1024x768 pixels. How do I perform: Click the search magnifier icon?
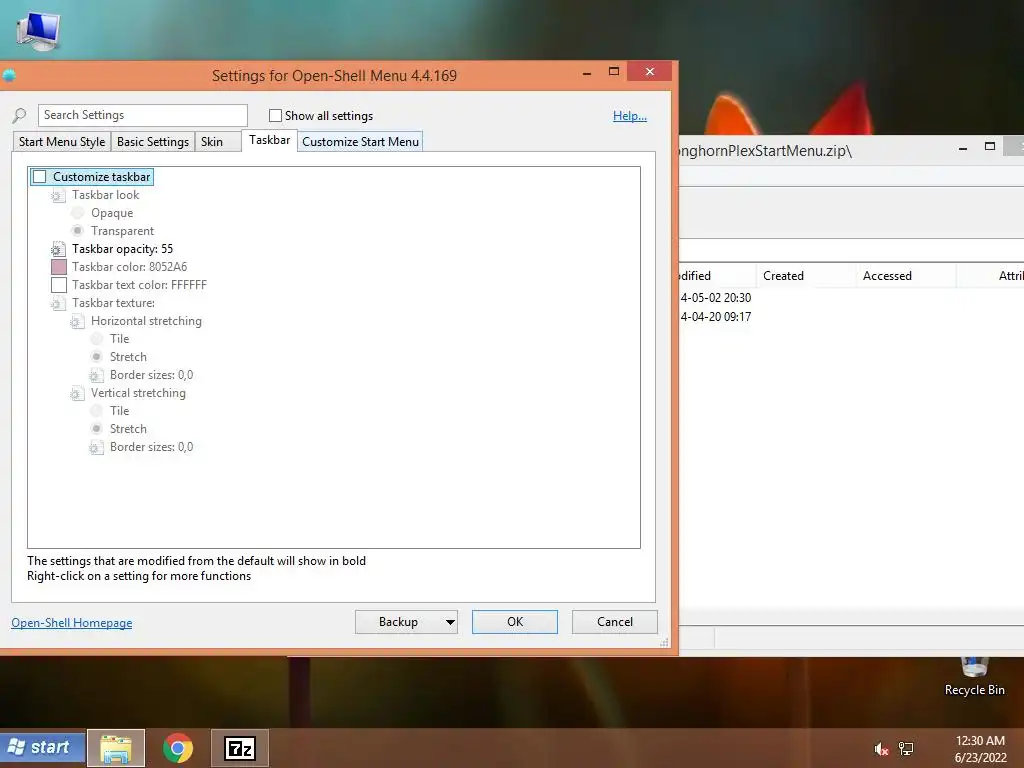tap(20, 116)
